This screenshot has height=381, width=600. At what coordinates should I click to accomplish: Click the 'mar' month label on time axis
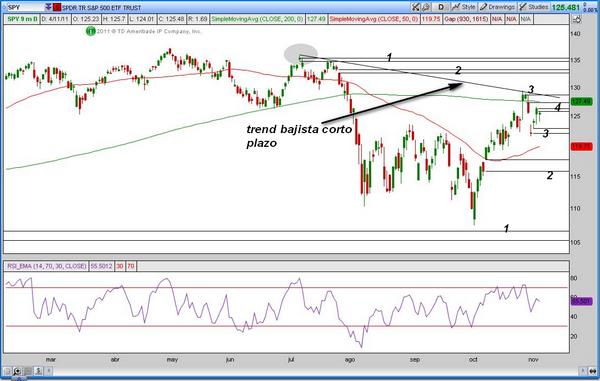tap(51, 360)
